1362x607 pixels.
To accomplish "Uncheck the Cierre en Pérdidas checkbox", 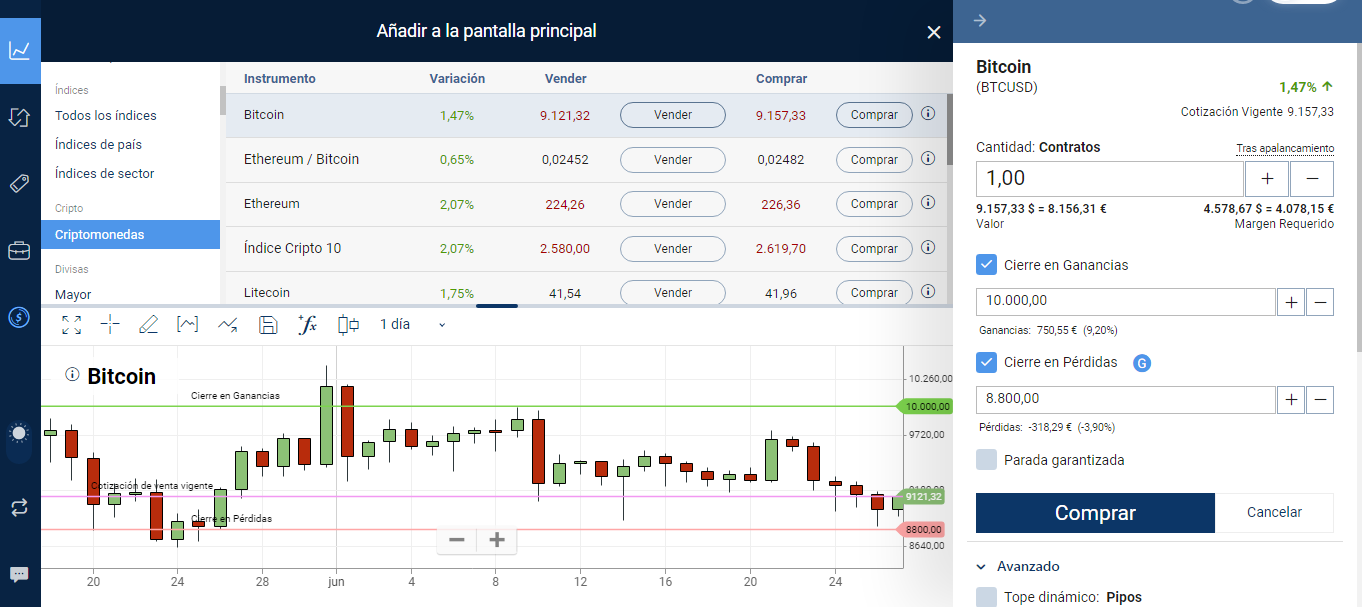I will pyautogui.click(x=987, y=362).
